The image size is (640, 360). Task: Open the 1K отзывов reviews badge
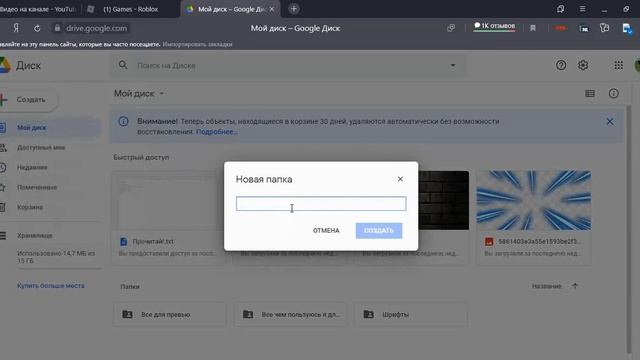pos(494,26)
